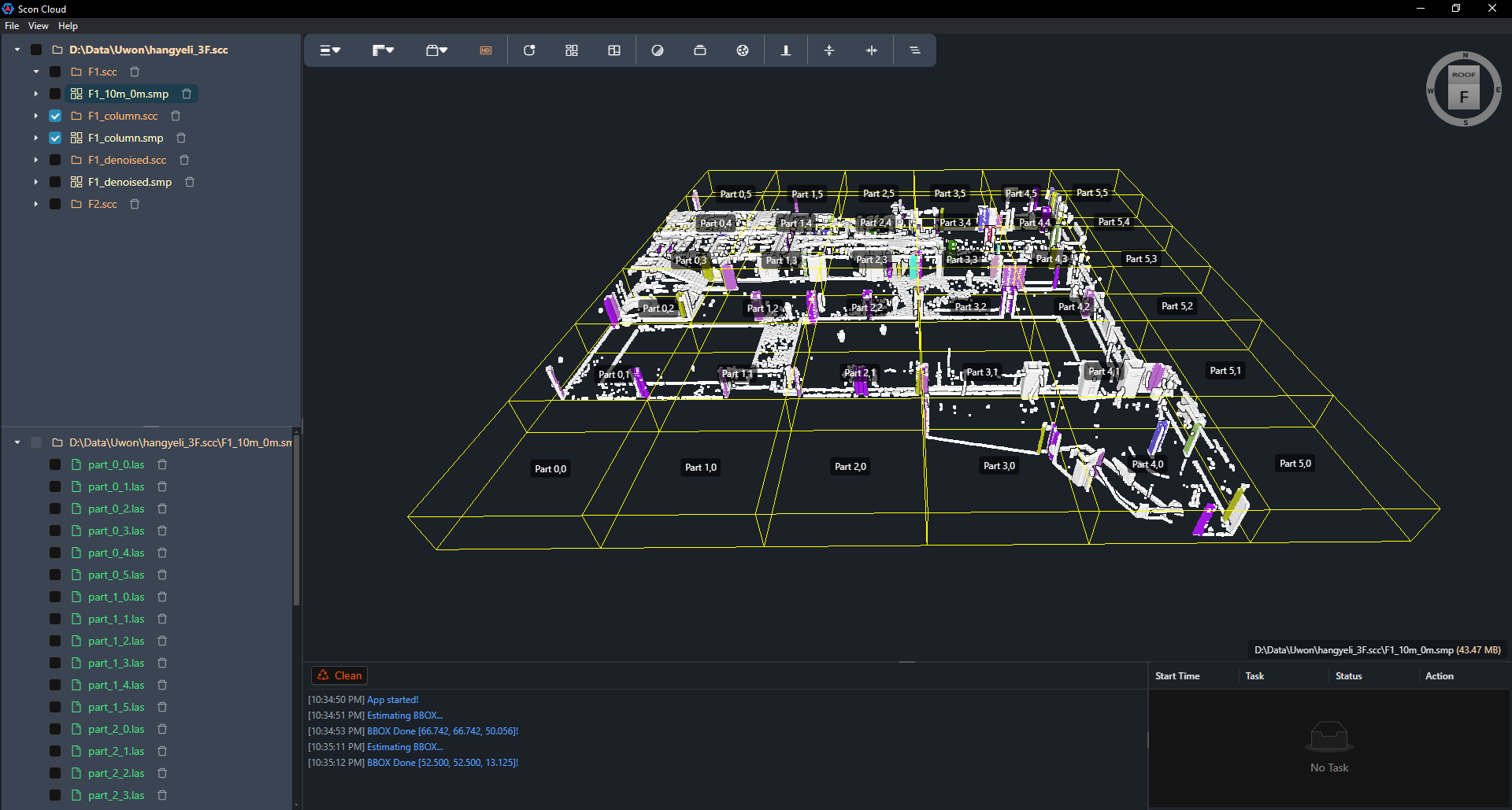Click the Clean log button
Screen dimensions: 1512x810
pyautogui.click(x=340, y=675)
